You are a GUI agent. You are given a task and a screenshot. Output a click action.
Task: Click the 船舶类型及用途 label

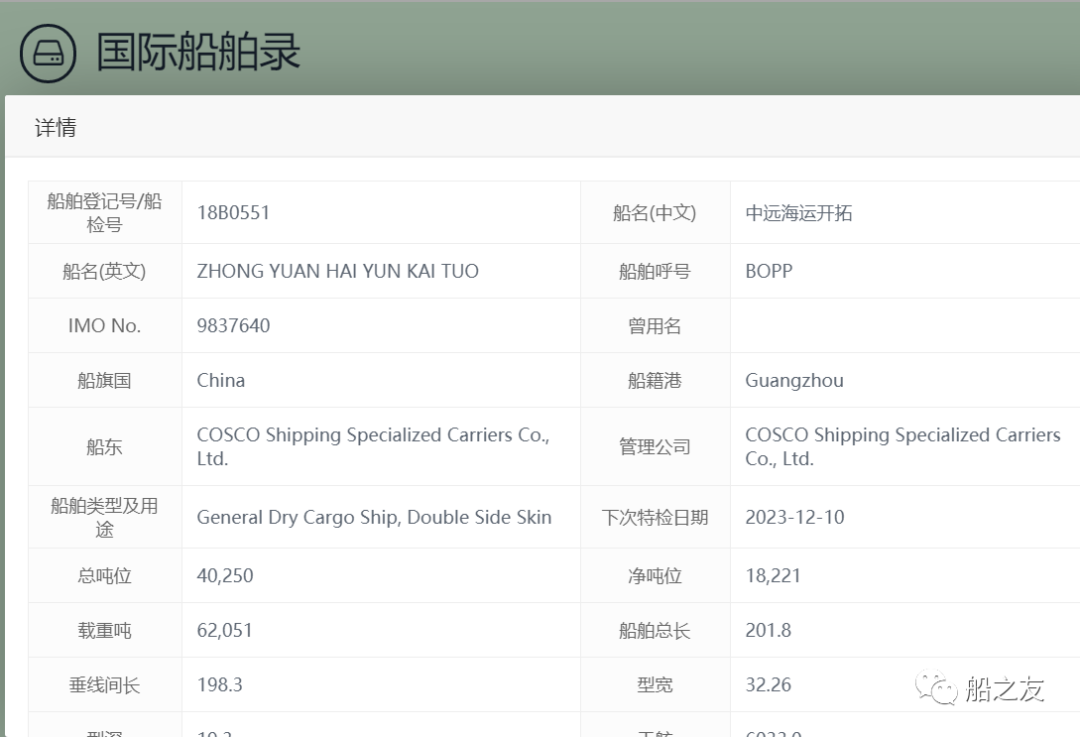coord(105,517)
